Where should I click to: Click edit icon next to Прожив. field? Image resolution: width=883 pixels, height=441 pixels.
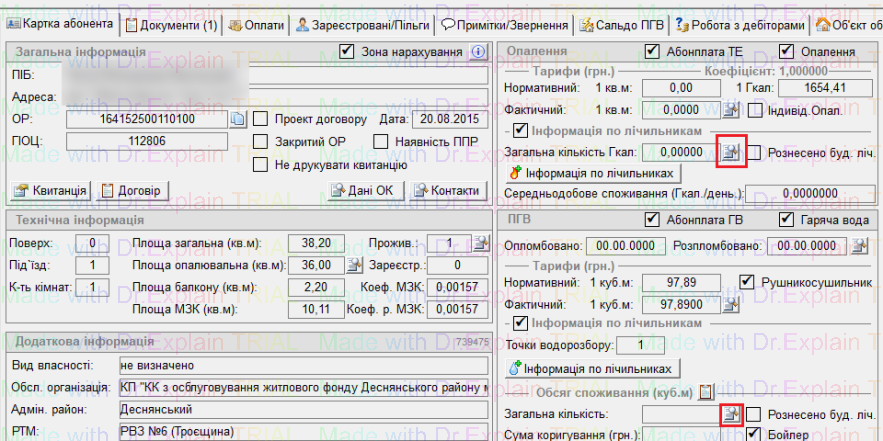[480, 242]
